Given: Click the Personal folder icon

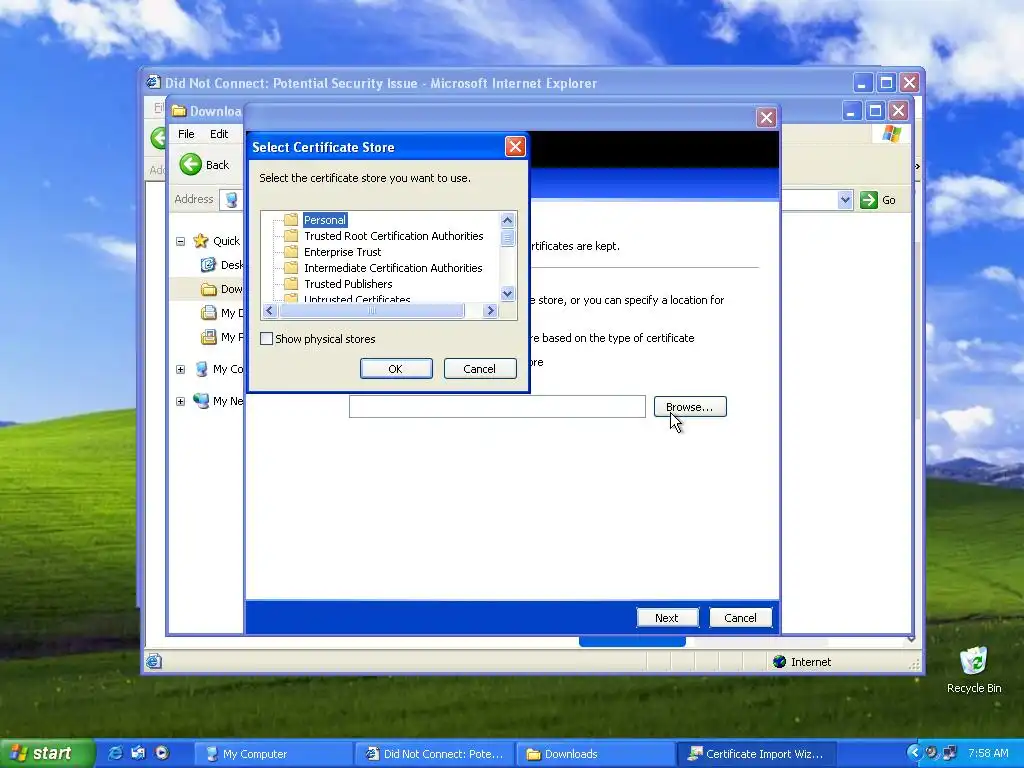Looking at the screenshot, I should [291, 220].
